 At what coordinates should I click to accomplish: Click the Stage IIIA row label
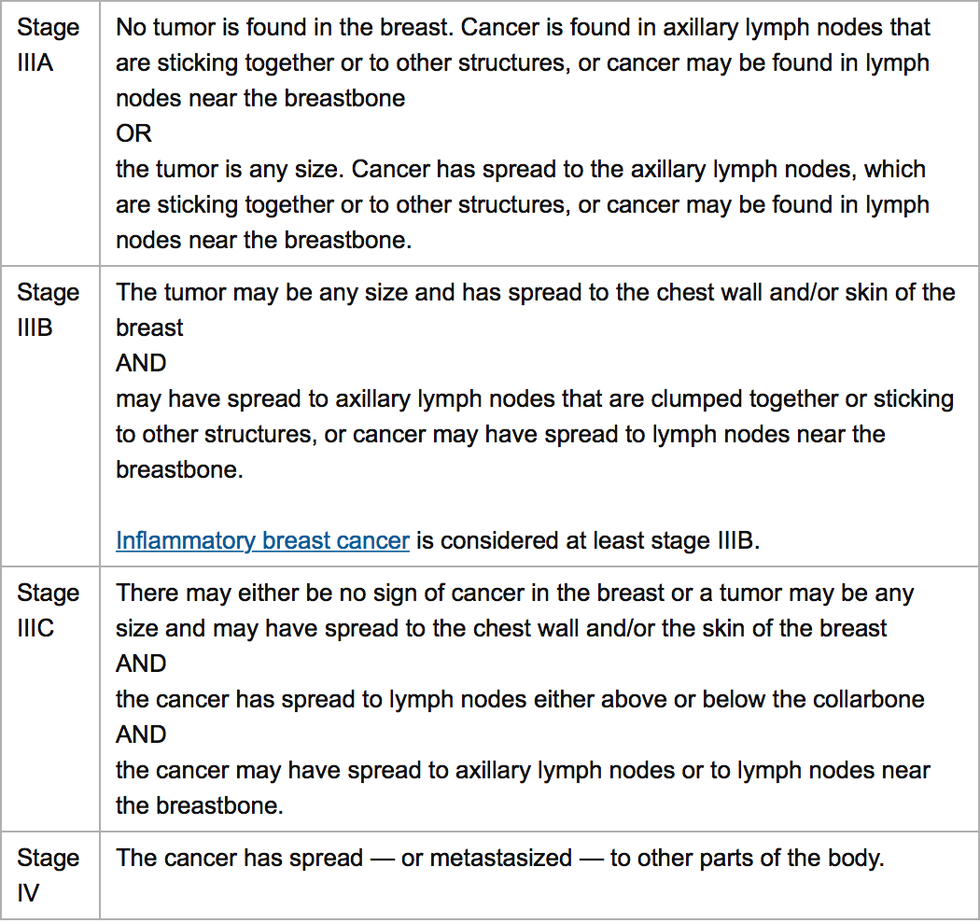click(x=48, y=45)
